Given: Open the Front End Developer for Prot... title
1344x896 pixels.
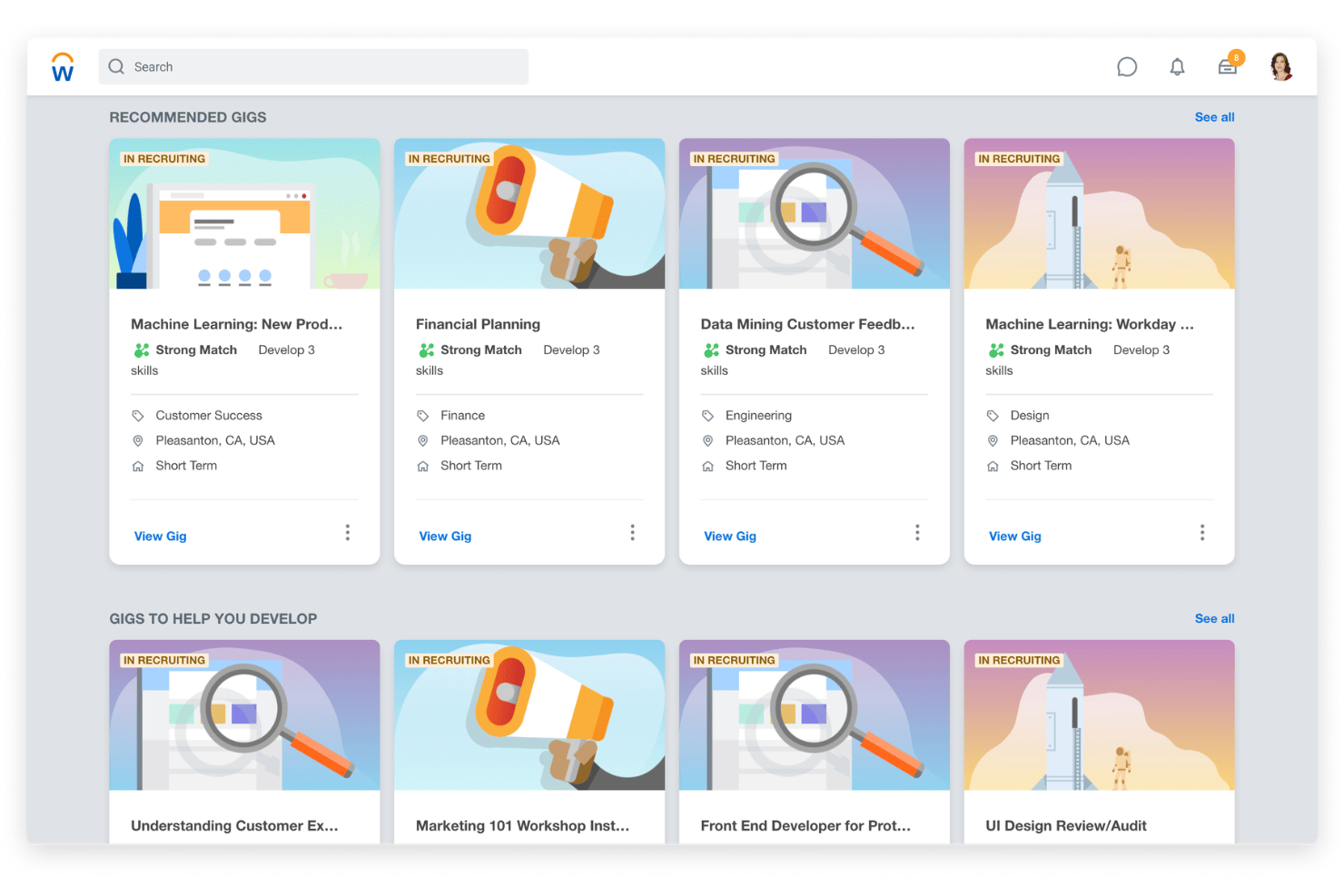Looking at the screenshot, I should pos(805,826).
